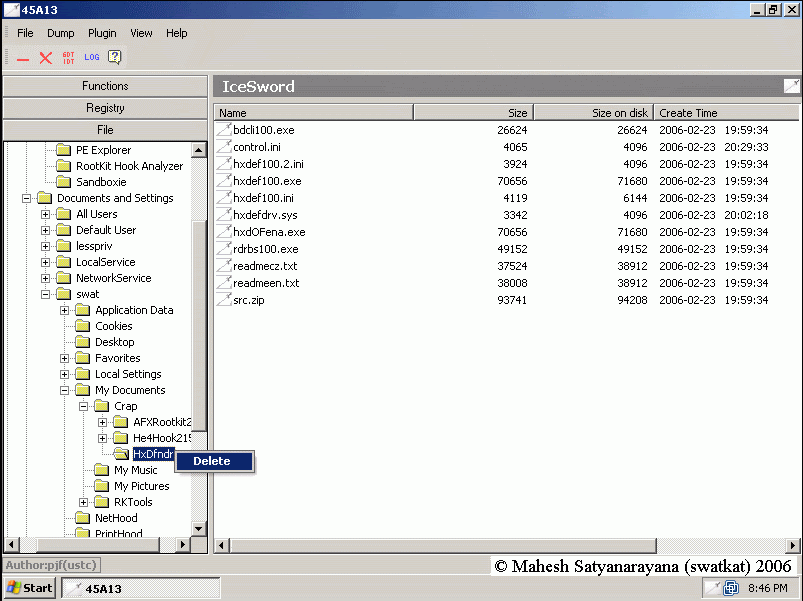Click file list scroll left arrow
The image size is (803, 601).
coord(221,545)
